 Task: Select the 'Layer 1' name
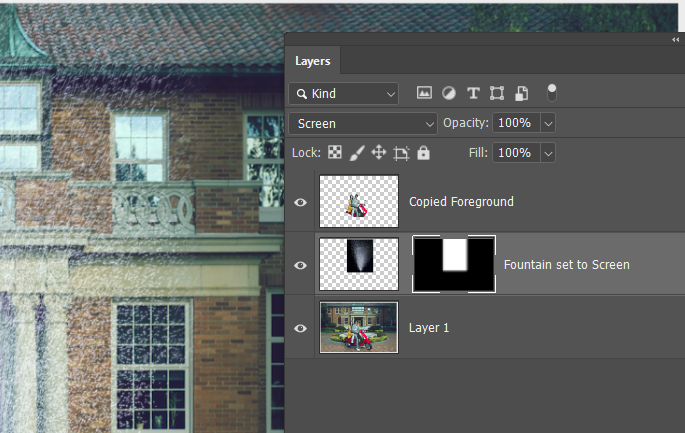tap(429, 328)
